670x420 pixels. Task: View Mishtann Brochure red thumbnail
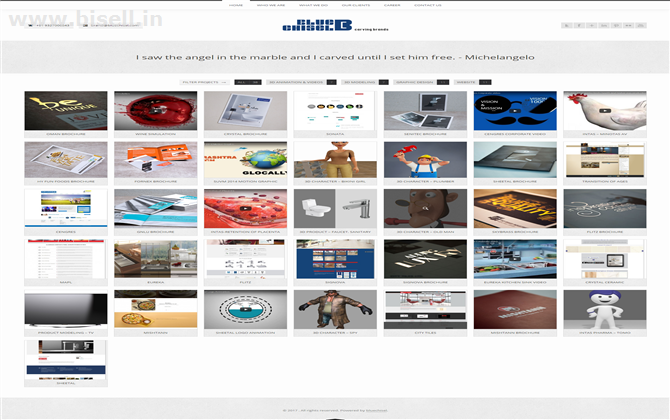[515, 309]
